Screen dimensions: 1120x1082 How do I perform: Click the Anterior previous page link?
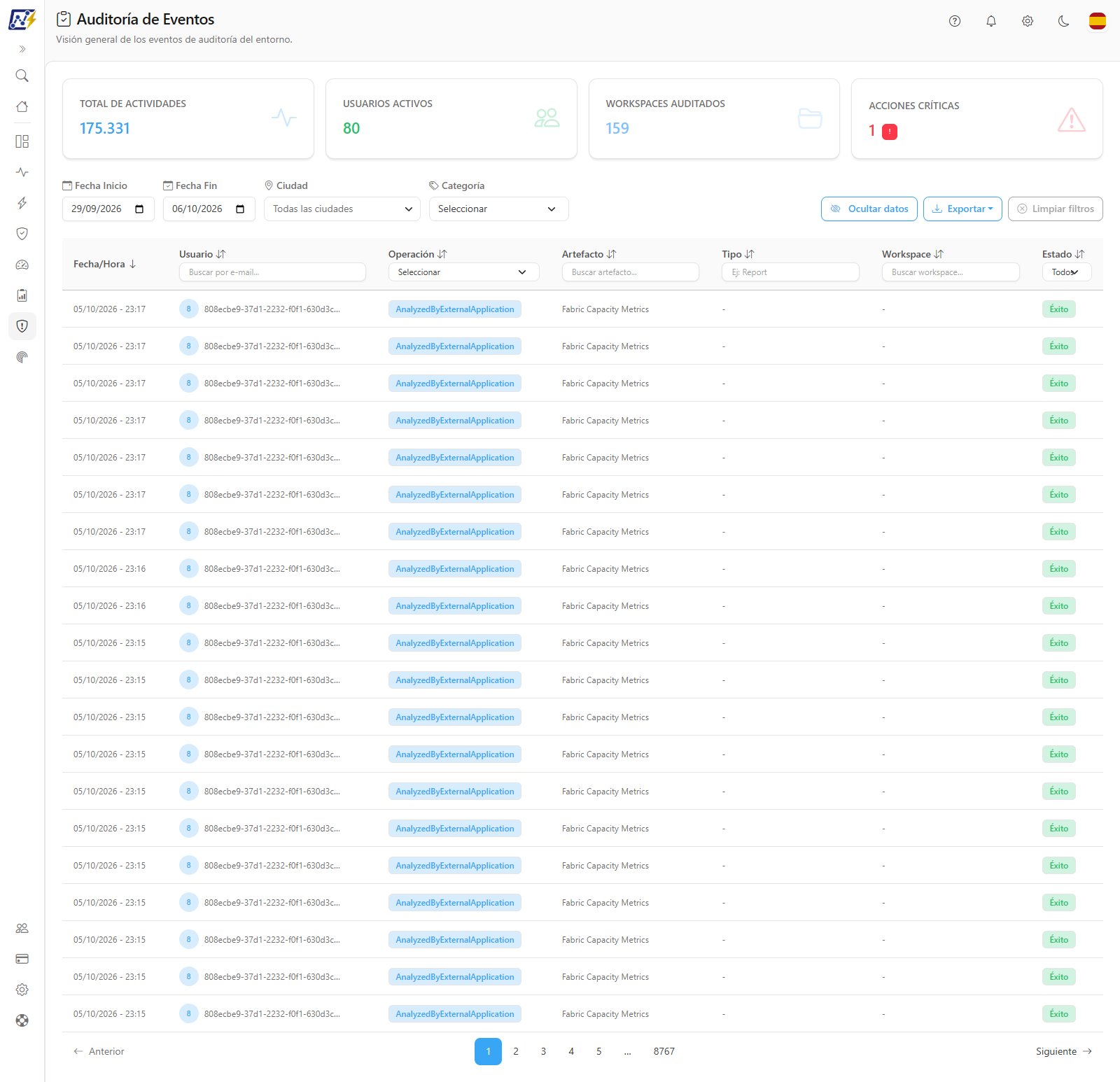(99, 1051)
